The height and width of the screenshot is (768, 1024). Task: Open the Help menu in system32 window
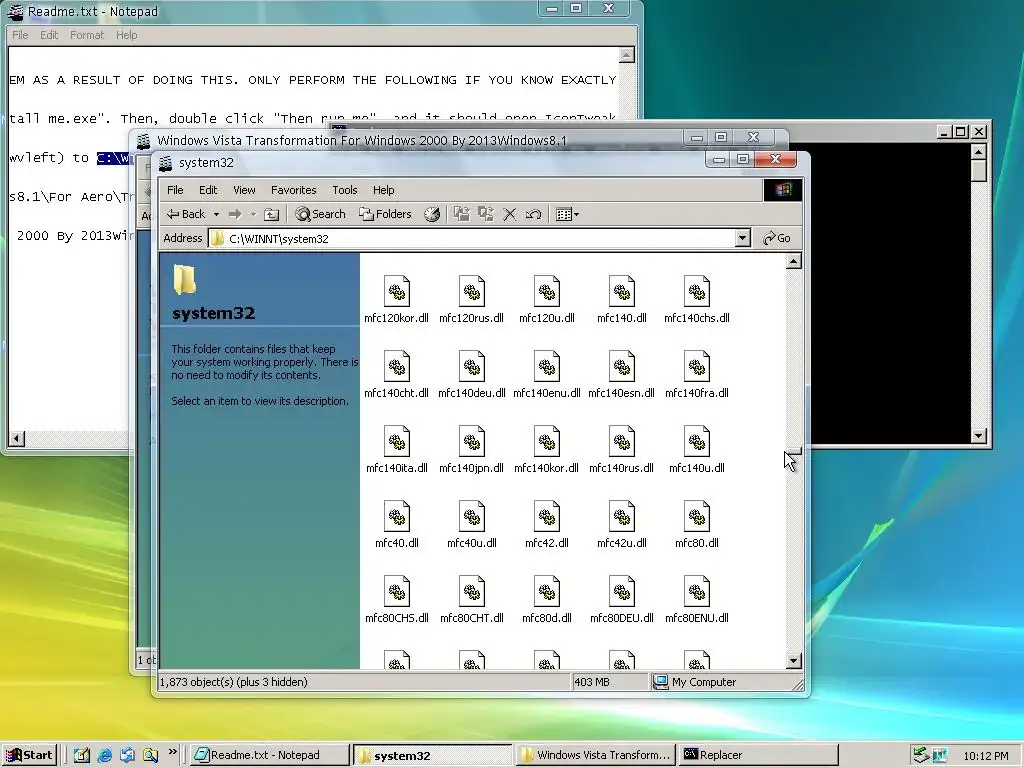click(383, 190)
